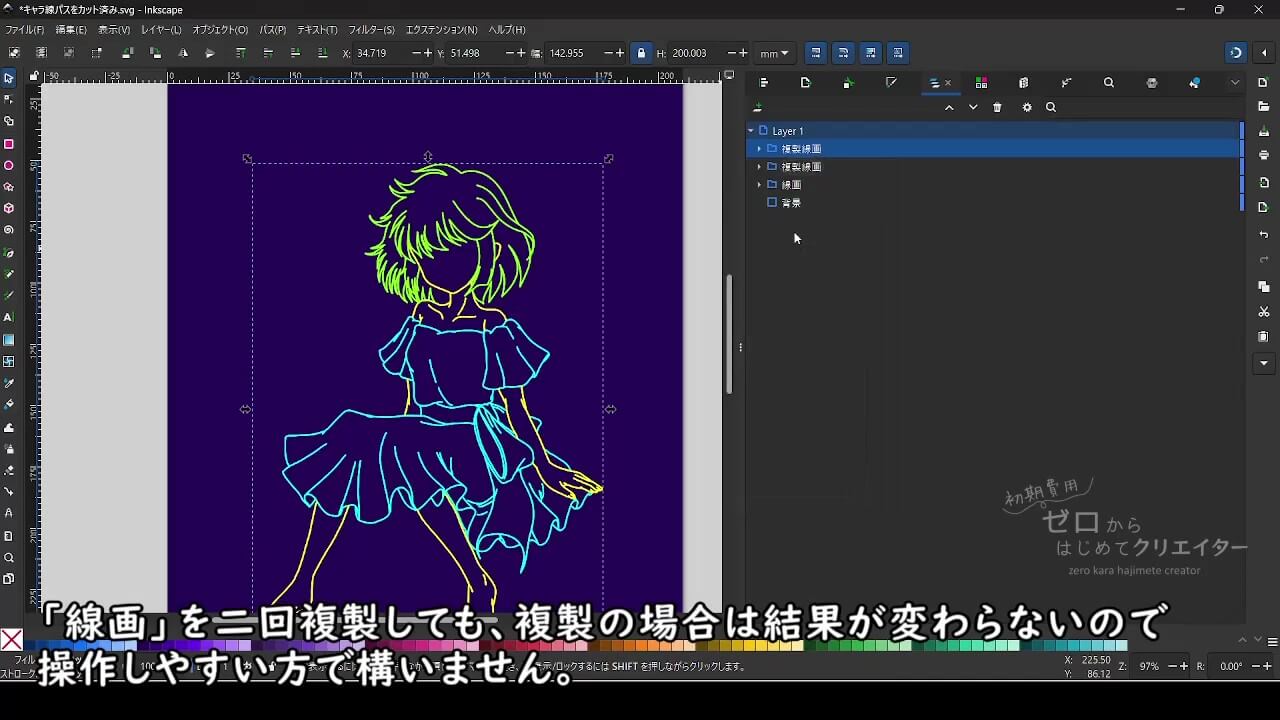Viewport: 1280px width, 720px height.
Task: Open the Print icon in command bar
Action: pos(1264,156)
